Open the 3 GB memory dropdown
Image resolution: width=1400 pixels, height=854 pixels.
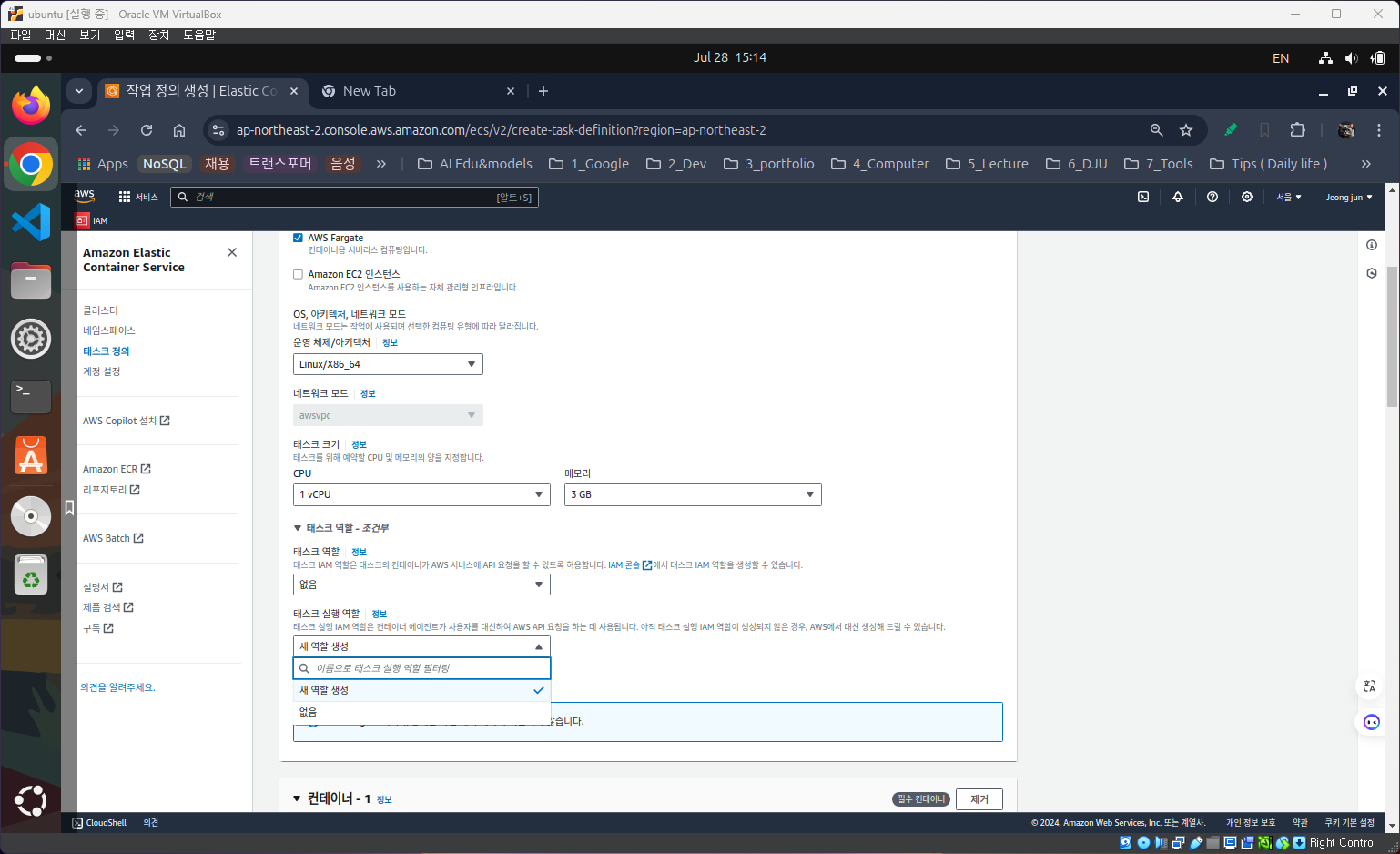coord(693,494)
